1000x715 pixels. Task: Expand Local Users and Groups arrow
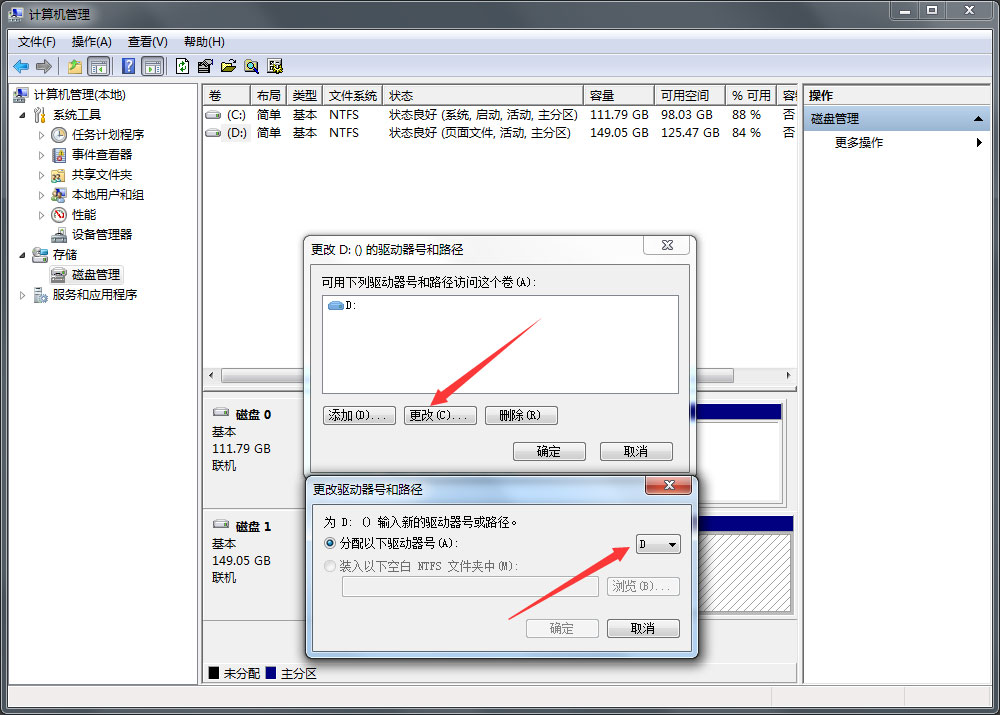pos(41,195)
